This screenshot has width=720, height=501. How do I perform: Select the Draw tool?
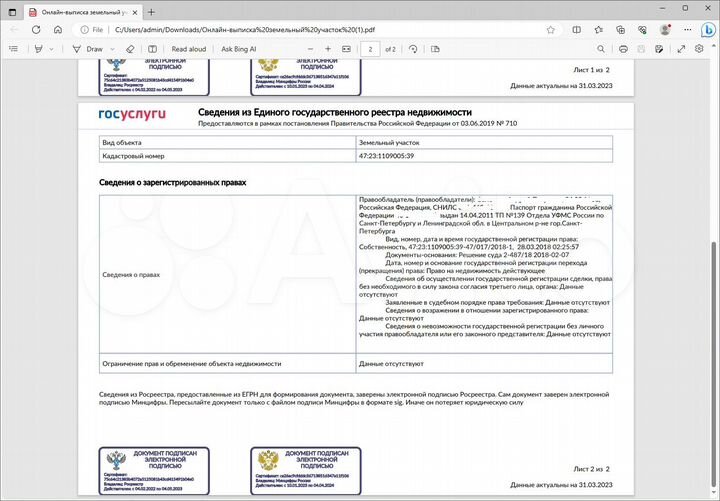click(x=88, y=49)
